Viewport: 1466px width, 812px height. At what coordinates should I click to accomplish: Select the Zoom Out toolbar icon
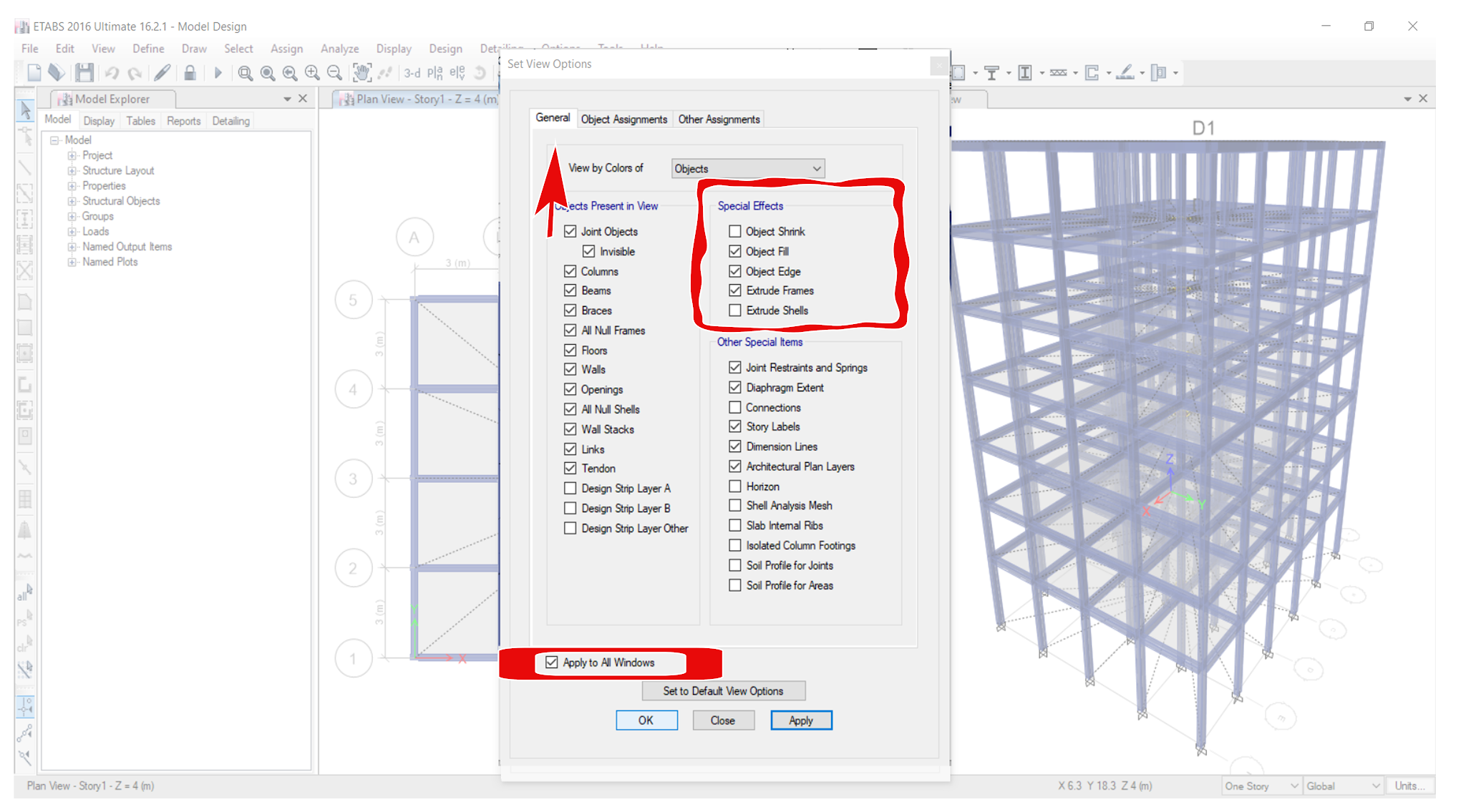pyautogui.click(x=334, y=72)
